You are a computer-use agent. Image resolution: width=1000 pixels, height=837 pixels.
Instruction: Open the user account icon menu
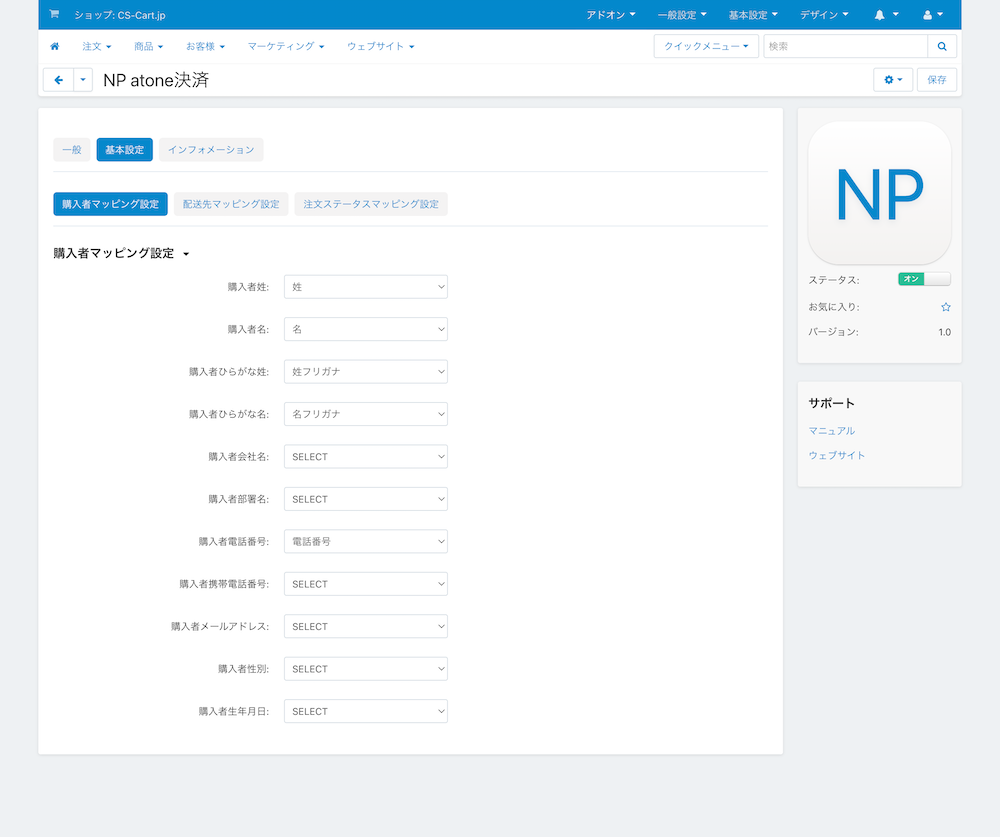pyautogui.click(x=933, y=15)
